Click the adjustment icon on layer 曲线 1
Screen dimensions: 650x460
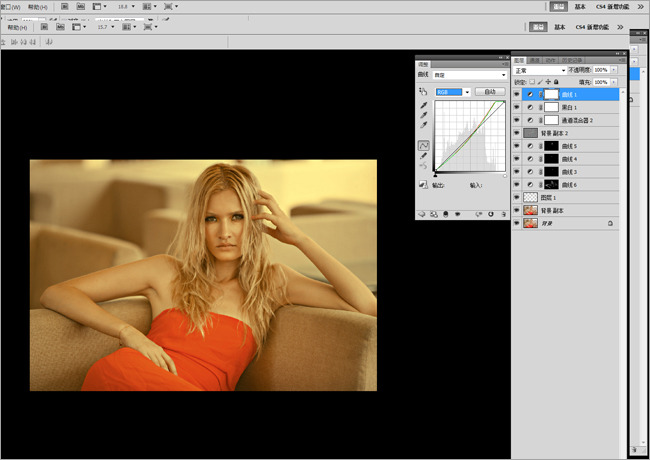(530, 94)
